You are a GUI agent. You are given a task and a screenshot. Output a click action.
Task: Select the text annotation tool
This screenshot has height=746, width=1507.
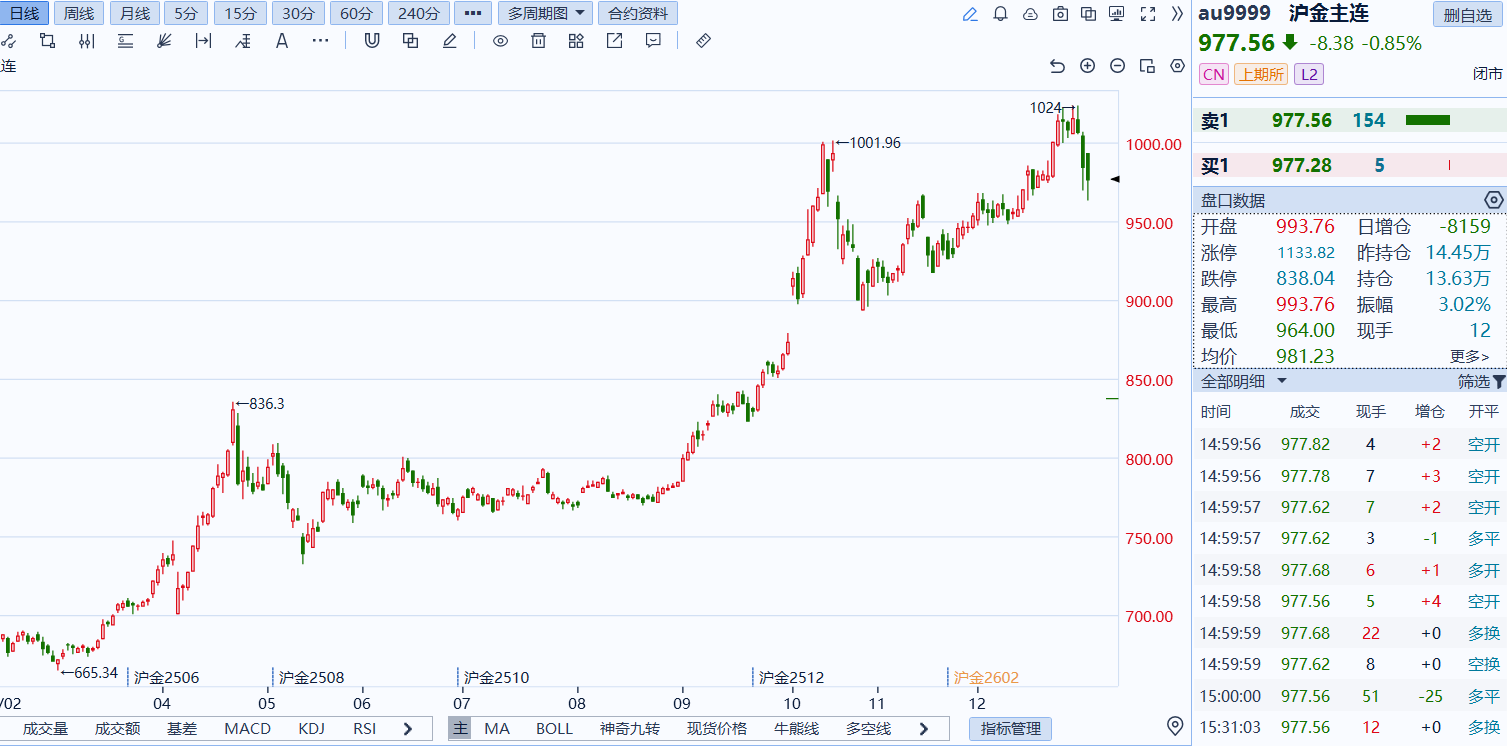tap(282, 40)
